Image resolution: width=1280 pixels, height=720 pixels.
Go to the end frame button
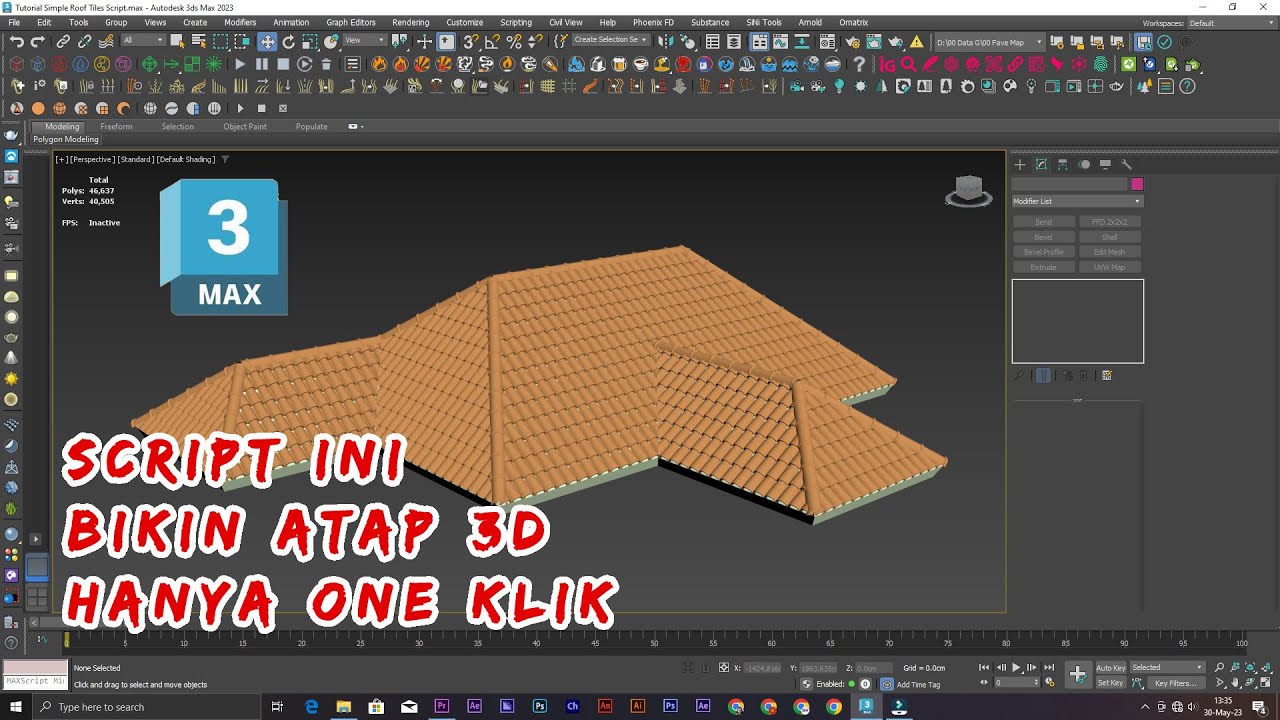pos(1049,667)
